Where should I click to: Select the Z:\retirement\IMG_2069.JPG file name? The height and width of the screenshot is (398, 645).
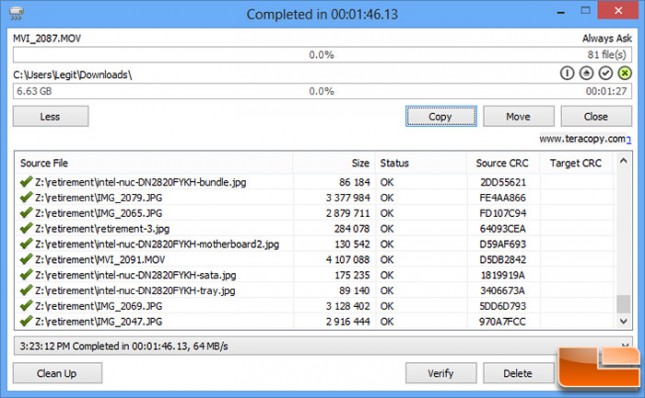pos(99,306)
